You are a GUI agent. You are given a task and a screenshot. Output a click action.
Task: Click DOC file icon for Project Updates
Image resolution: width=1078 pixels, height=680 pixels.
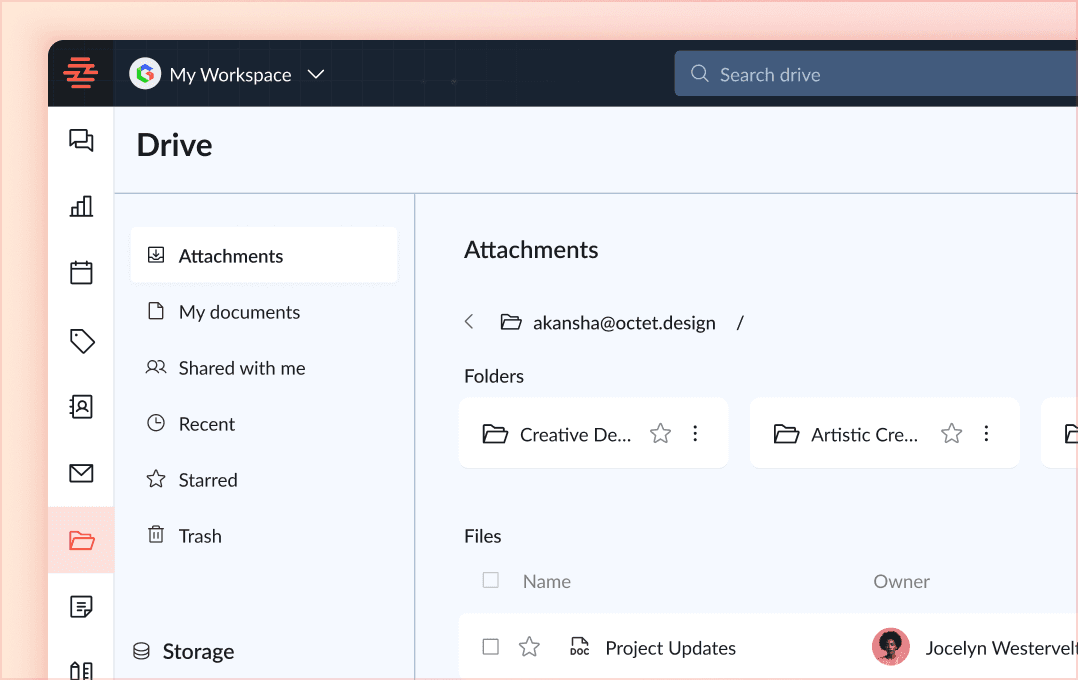click(580, 646)
